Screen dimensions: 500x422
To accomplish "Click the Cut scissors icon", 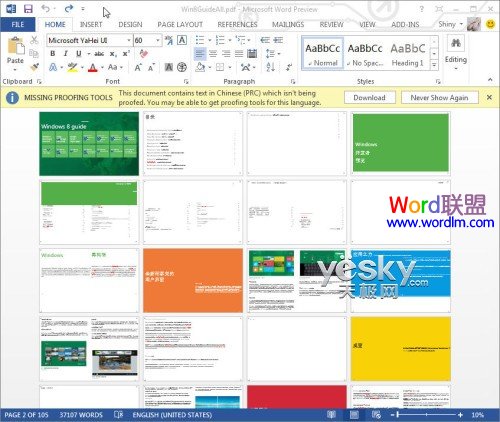I will [x=34, y=40].
